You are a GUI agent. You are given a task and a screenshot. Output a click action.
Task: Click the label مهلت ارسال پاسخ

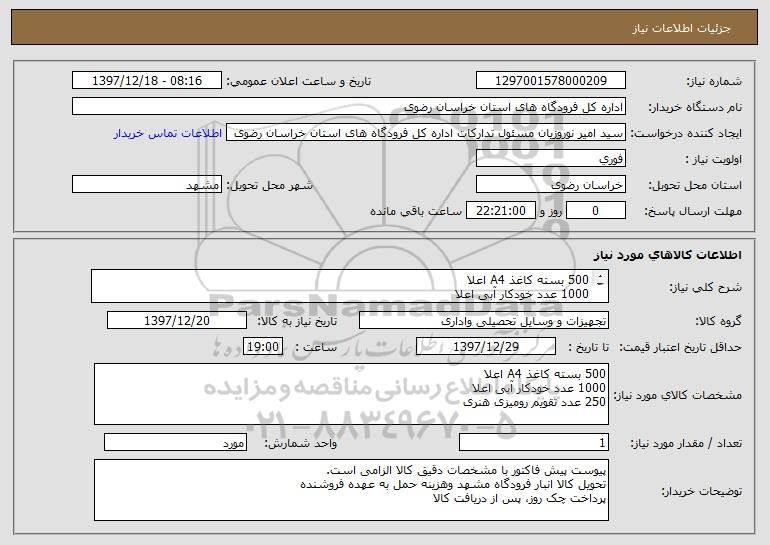click(x=693, y=212)
